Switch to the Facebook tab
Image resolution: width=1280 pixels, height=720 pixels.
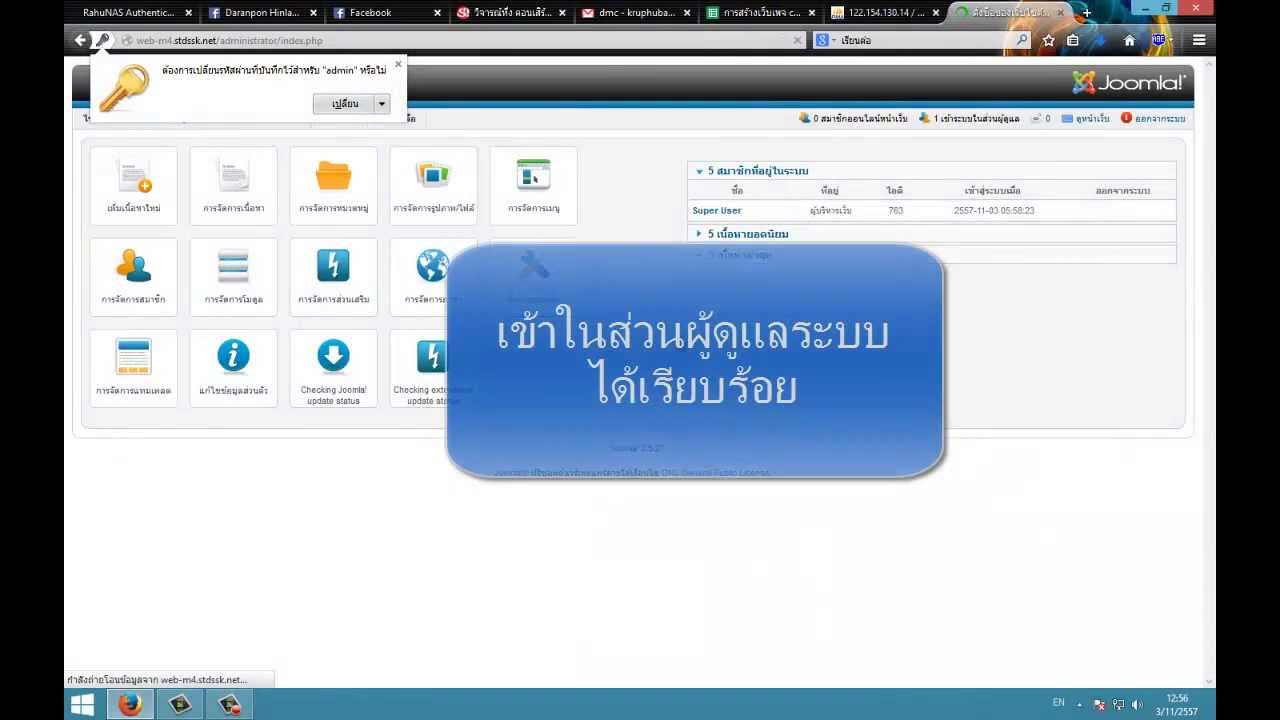coord(384,13)
